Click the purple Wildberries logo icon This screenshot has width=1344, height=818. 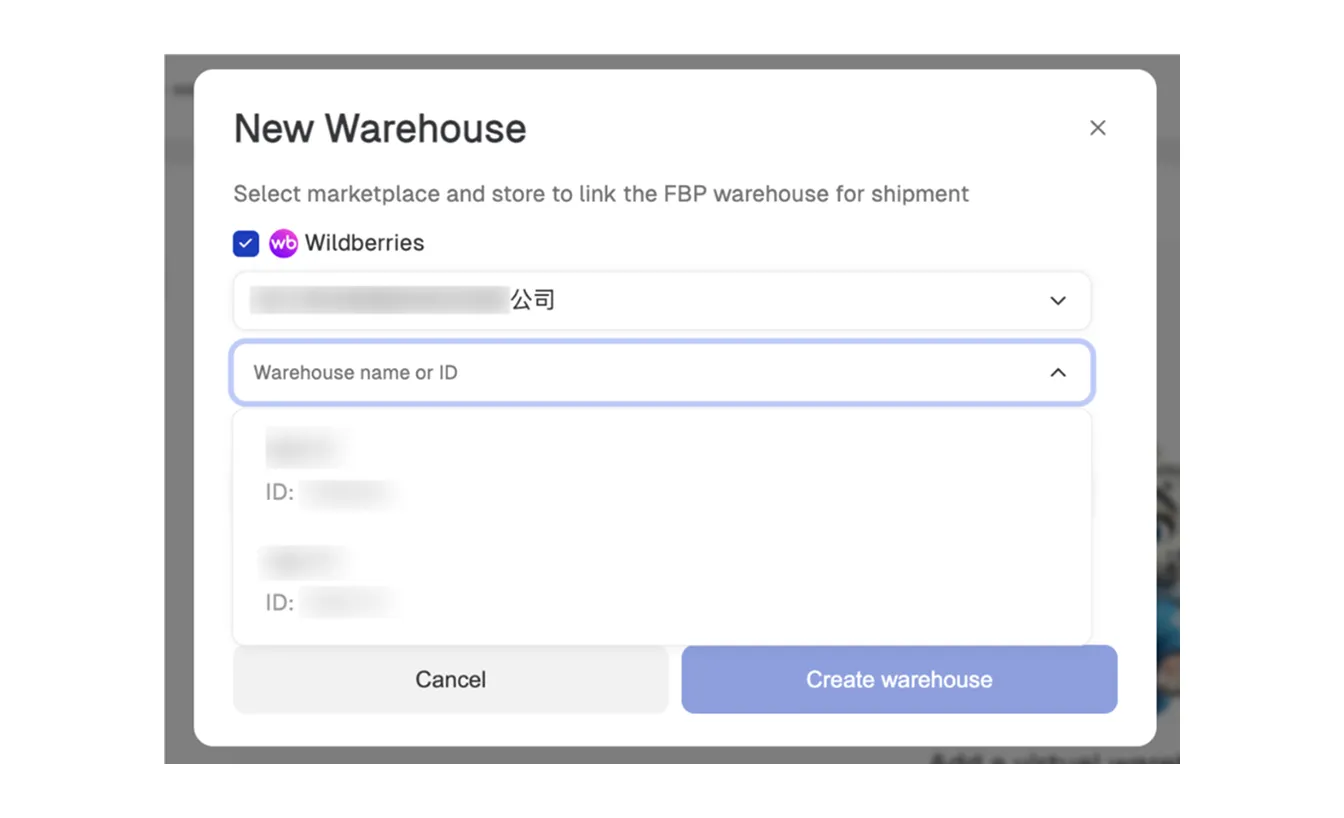pyautogui.click(x=283, y=243)
